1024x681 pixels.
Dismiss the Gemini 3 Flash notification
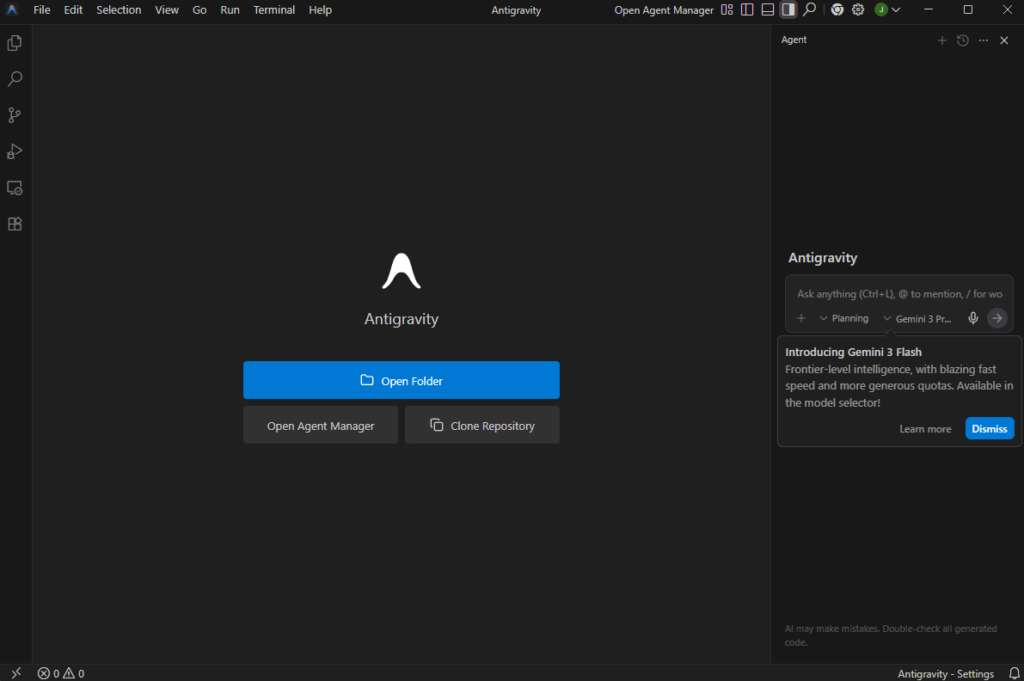[x=989, y=428]
